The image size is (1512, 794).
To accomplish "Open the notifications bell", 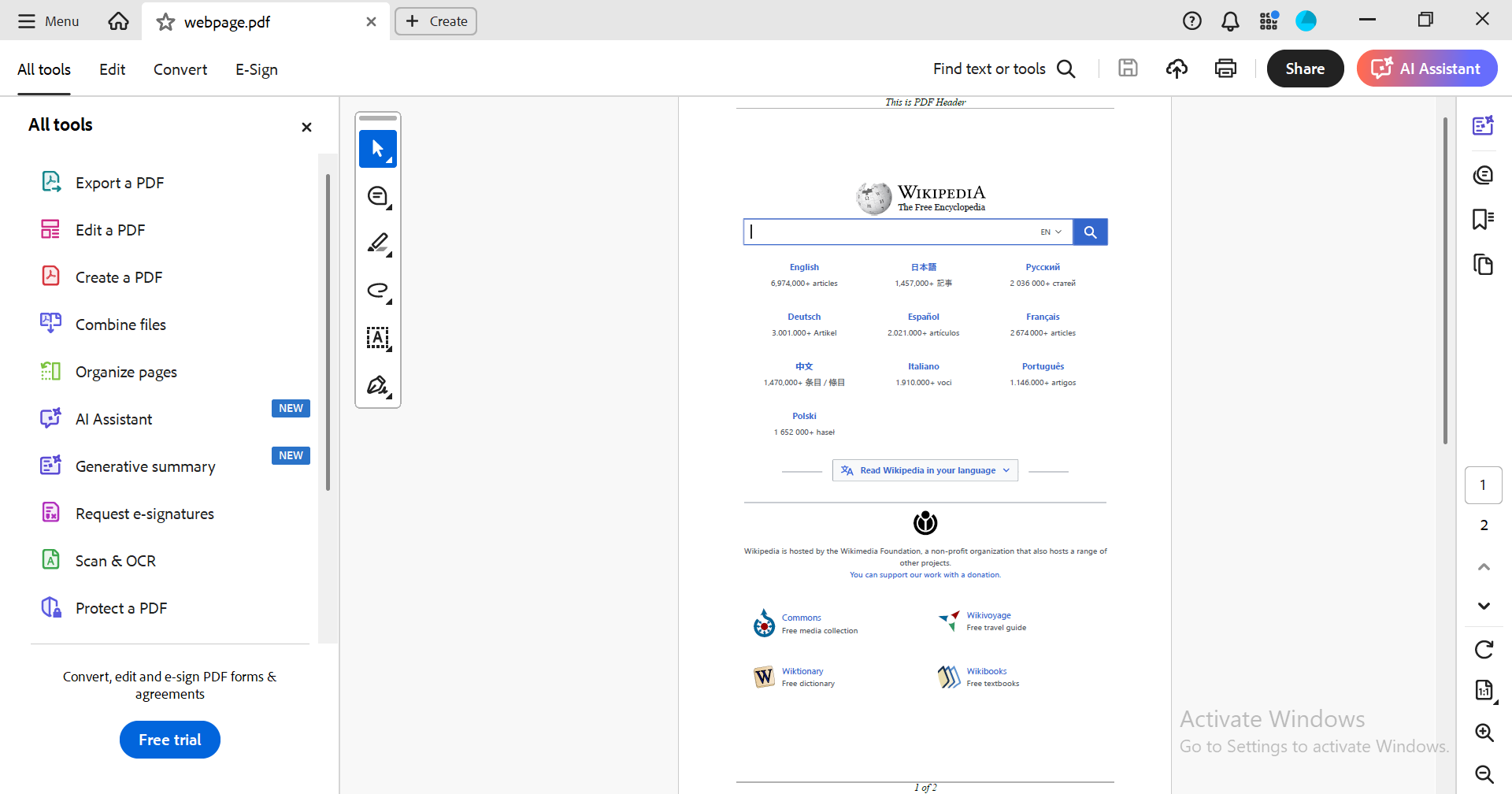I will 1230,21.
